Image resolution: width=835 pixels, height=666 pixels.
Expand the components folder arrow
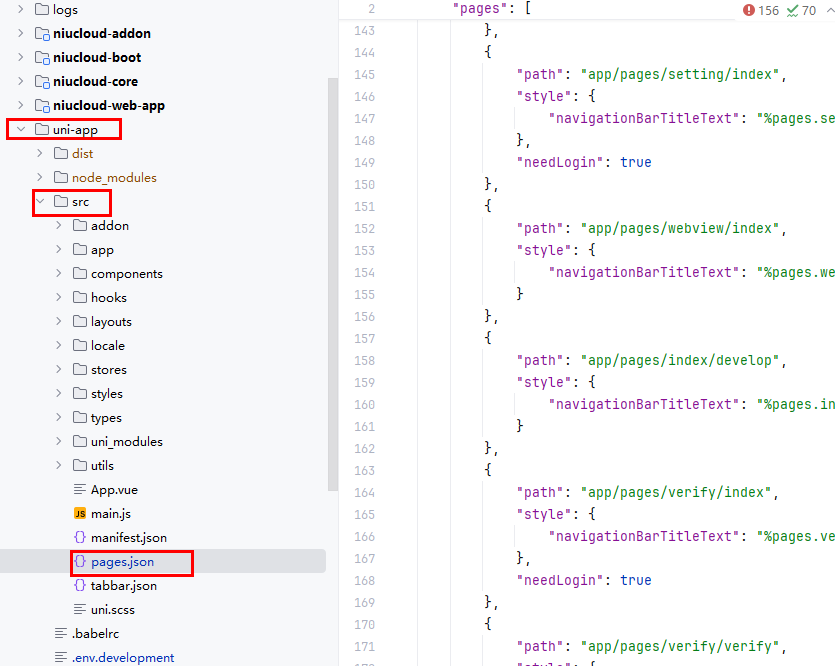point(59,274)
